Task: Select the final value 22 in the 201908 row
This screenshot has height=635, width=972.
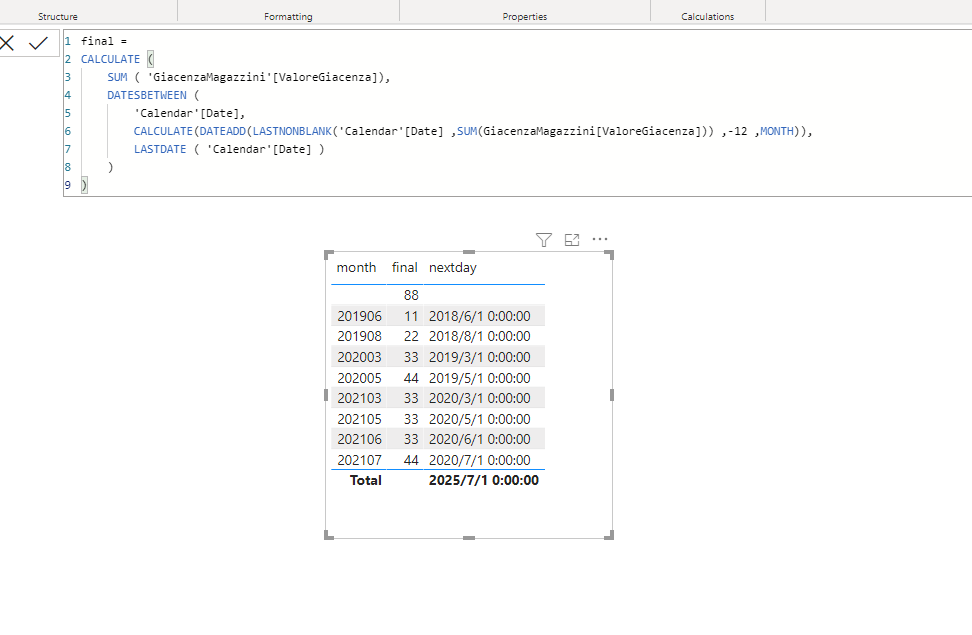Action: pyautogui.click(x=411, y=336)
